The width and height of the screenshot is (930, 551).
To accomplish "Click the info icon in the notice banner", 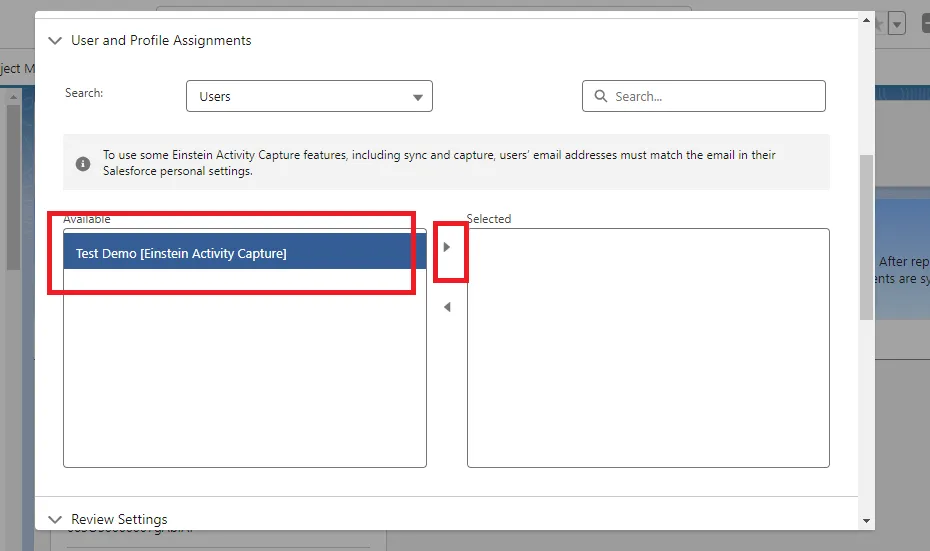I will pos(83,163).
